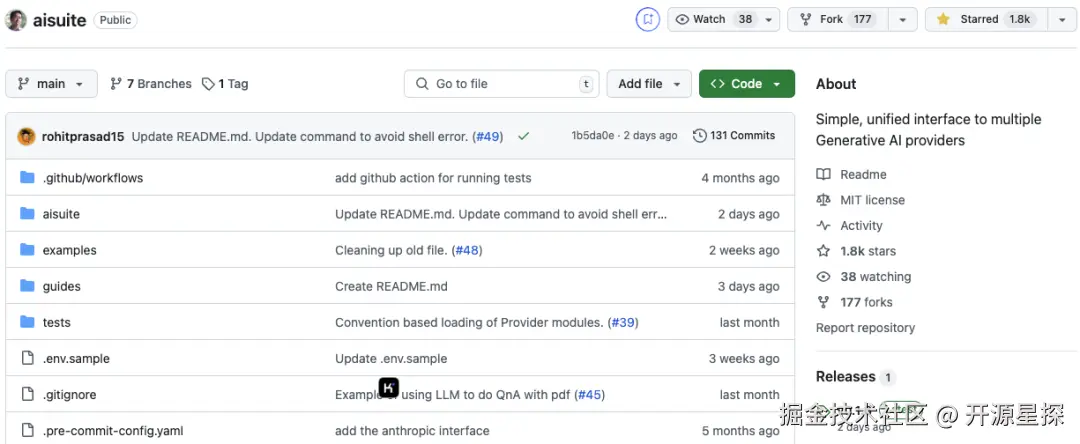Image resolution: width=1080 pixels, height=444 pixels.
Task: Click the scales icon beside MIT license
Action: (x=823, y=200)
